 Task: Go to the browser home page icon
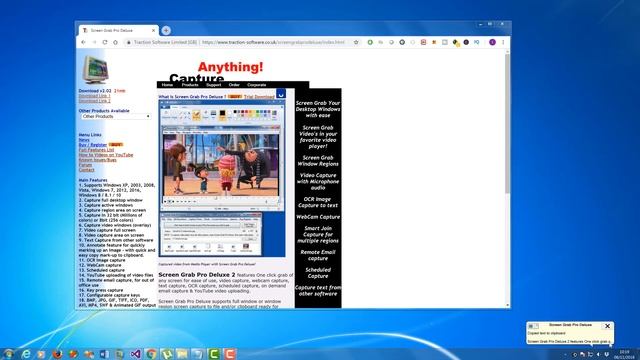click(116, 42)
